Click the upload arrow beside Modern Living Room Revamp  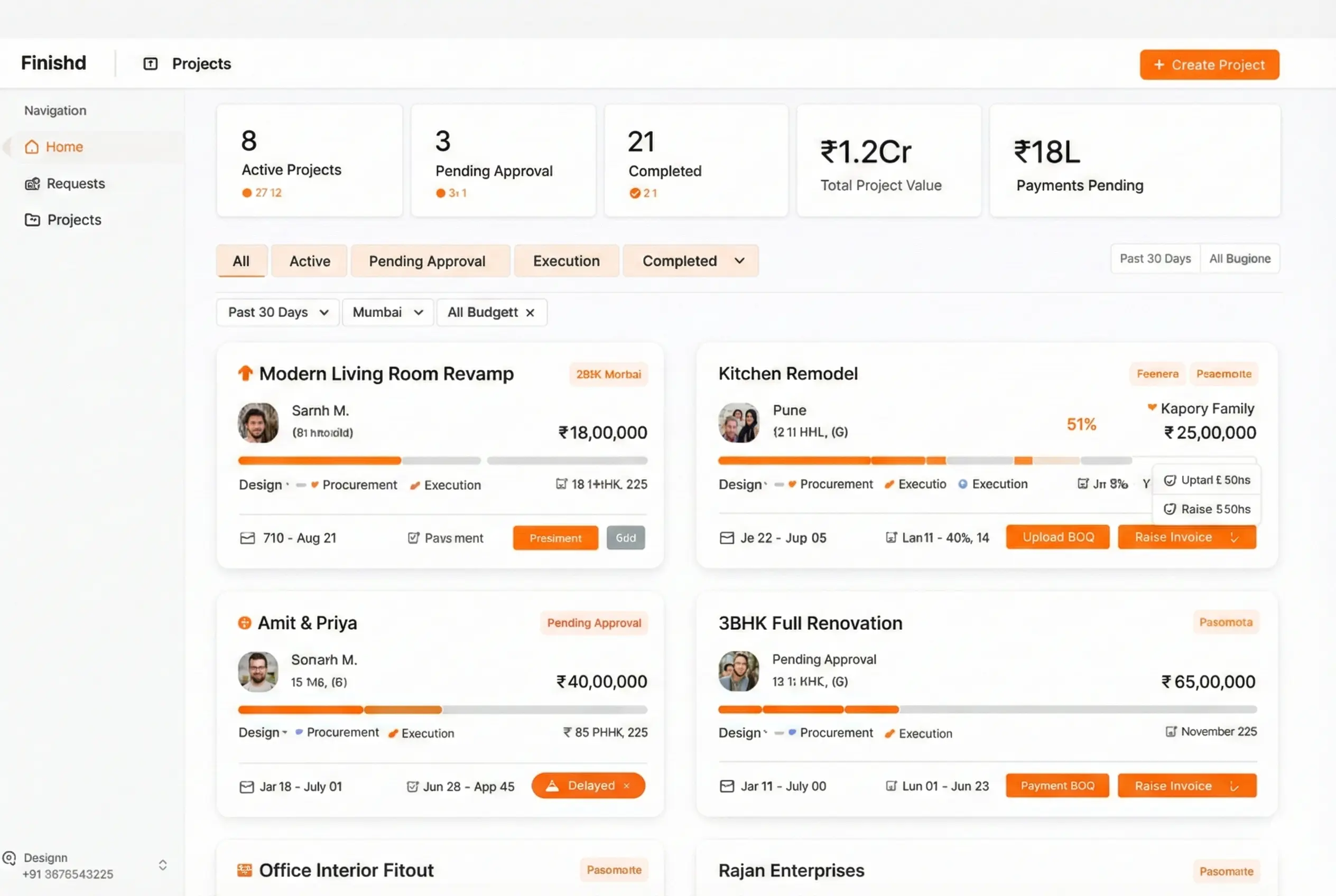click(246, 372)
